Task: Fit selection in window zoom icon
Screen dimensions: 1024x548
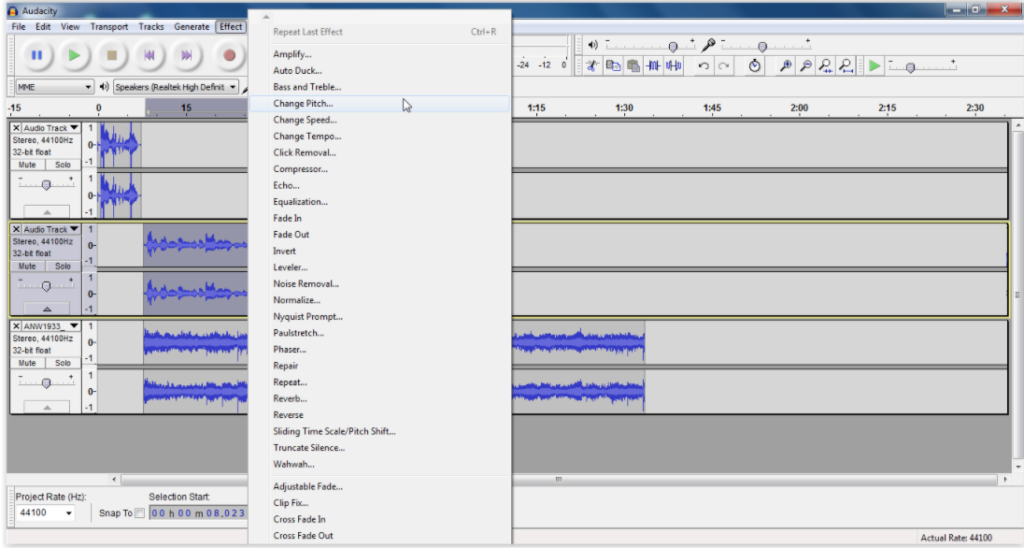Action: click(826, 65)
